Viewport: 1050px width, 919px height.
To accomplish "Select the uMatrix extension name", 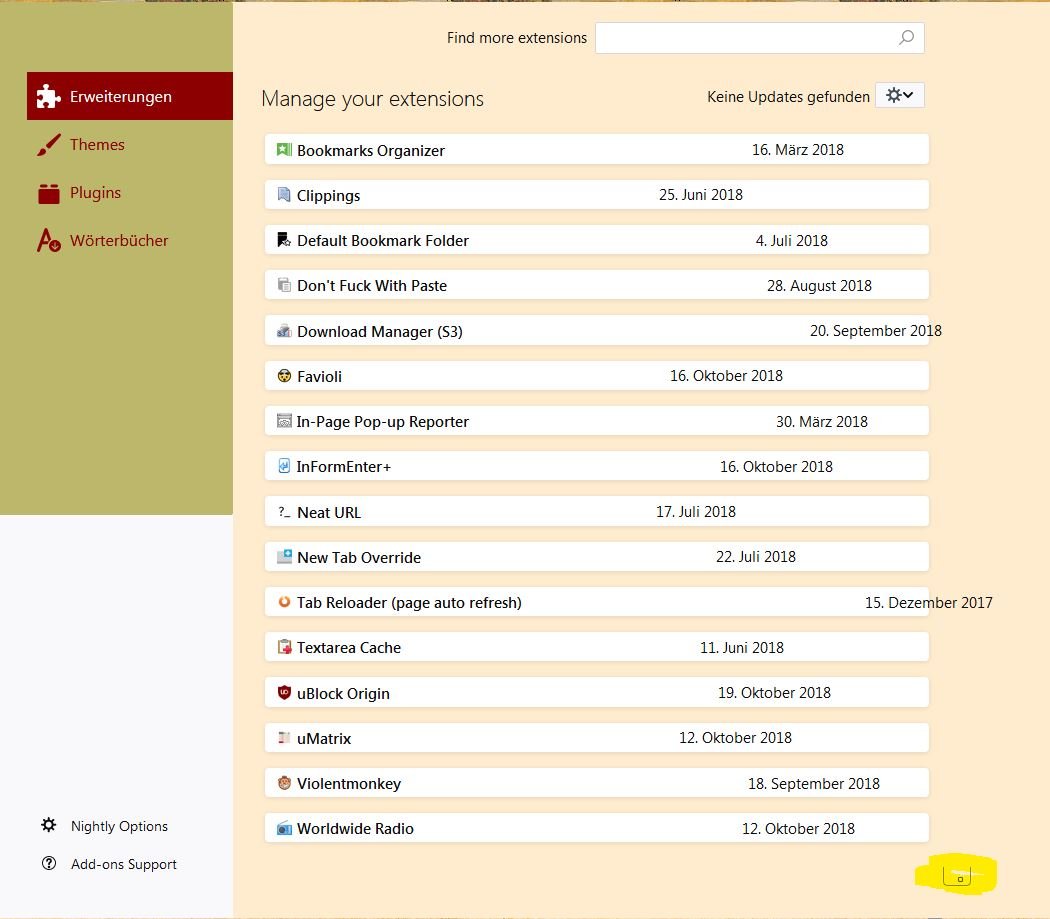I will tap(323, 738).
